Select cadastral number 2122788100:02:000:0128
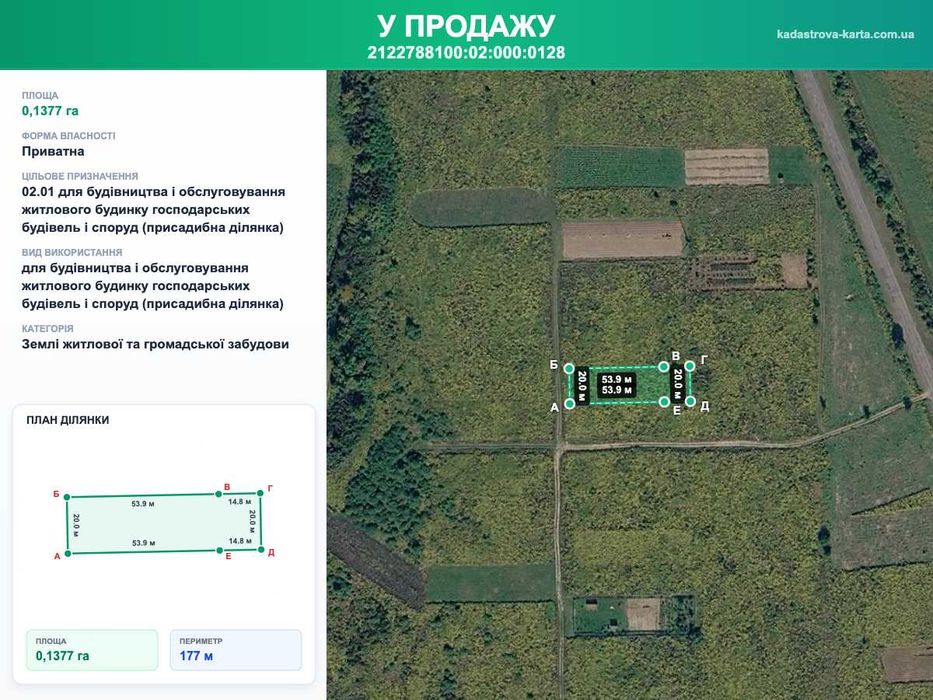The width and height of the screenshot is (933, 700). coord(466,52)
